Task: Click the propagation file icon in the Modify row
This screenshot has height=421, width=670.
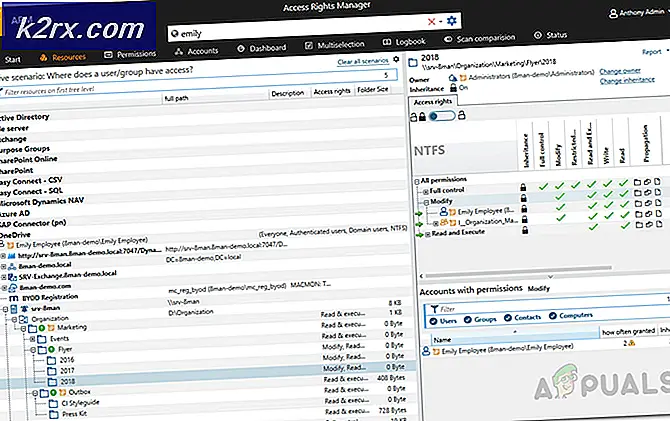Action: 658,192
